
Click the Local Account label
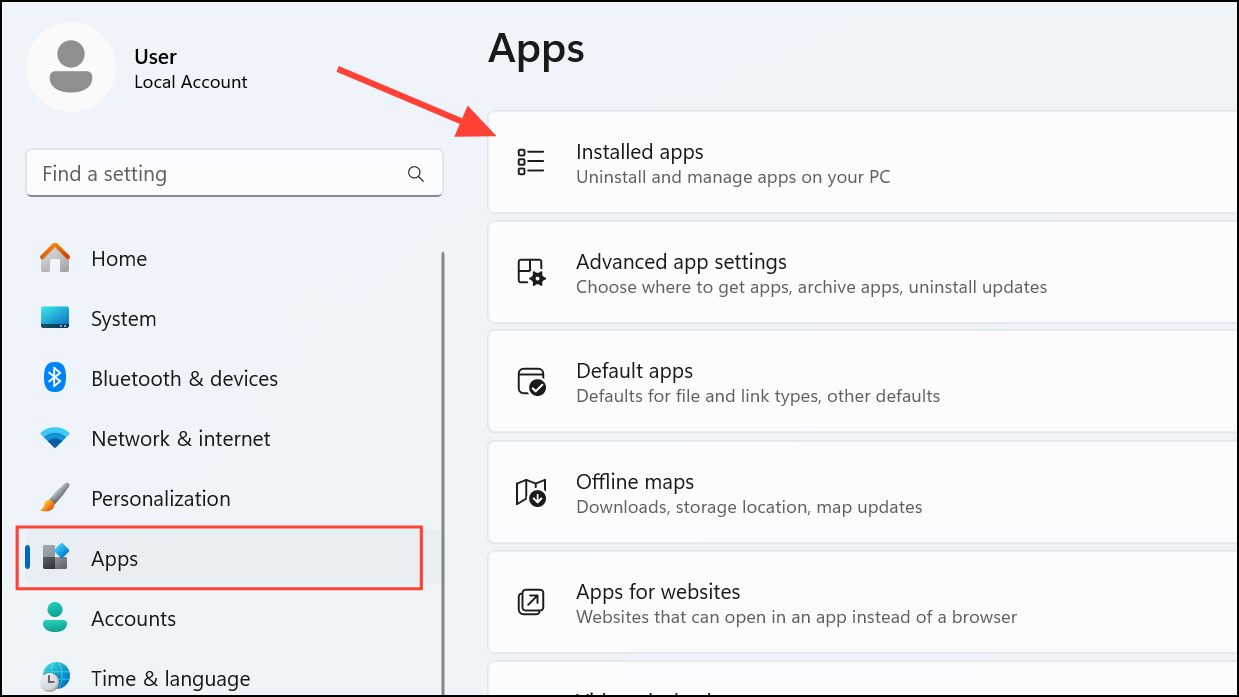tap(190, 82)
